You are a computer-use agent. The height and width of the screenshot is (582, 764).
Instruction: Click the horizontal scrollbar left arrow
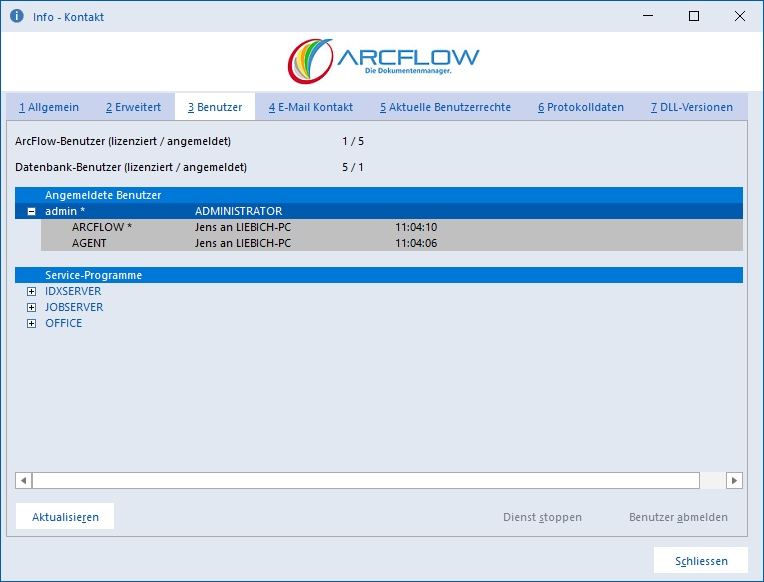(23, 481)
